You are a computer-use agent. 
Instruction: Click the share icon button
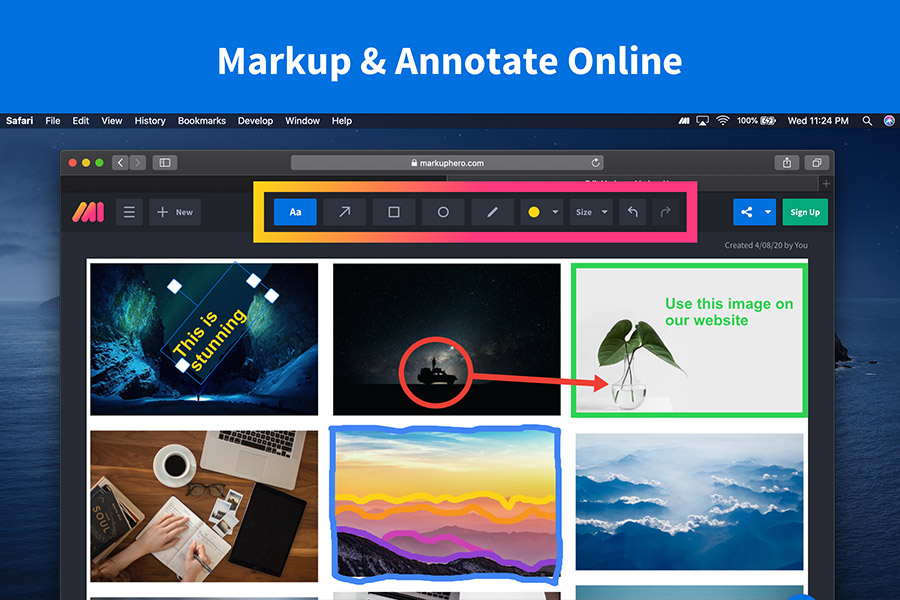pyautogui.click(x=746, y=212)
